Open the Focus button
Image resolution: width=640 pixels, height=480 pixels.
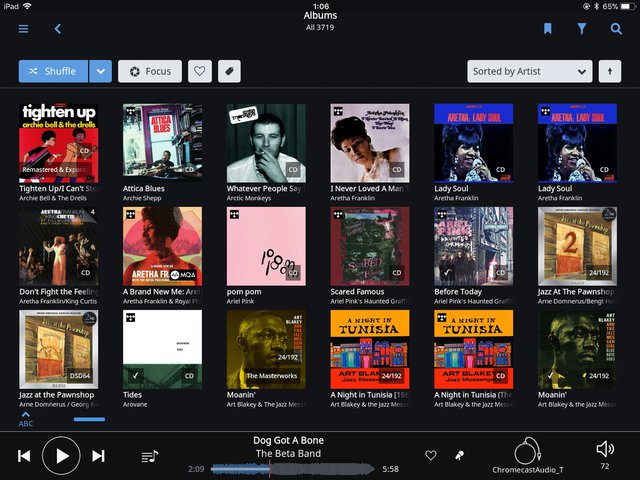pyautogui.click(x=150, y=71)
